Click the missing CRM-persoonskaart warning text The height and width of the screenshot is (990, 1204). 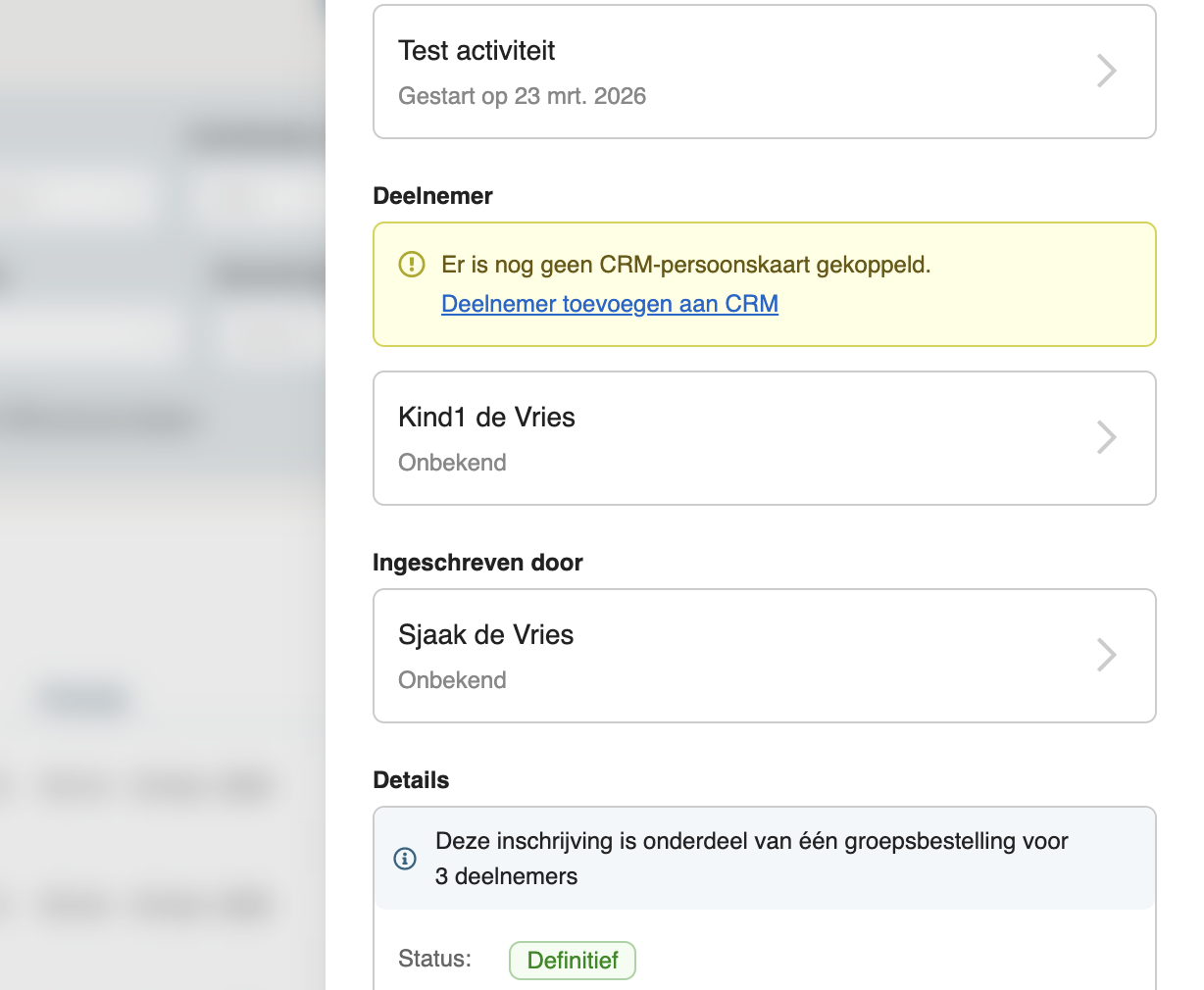pos(685,265)
